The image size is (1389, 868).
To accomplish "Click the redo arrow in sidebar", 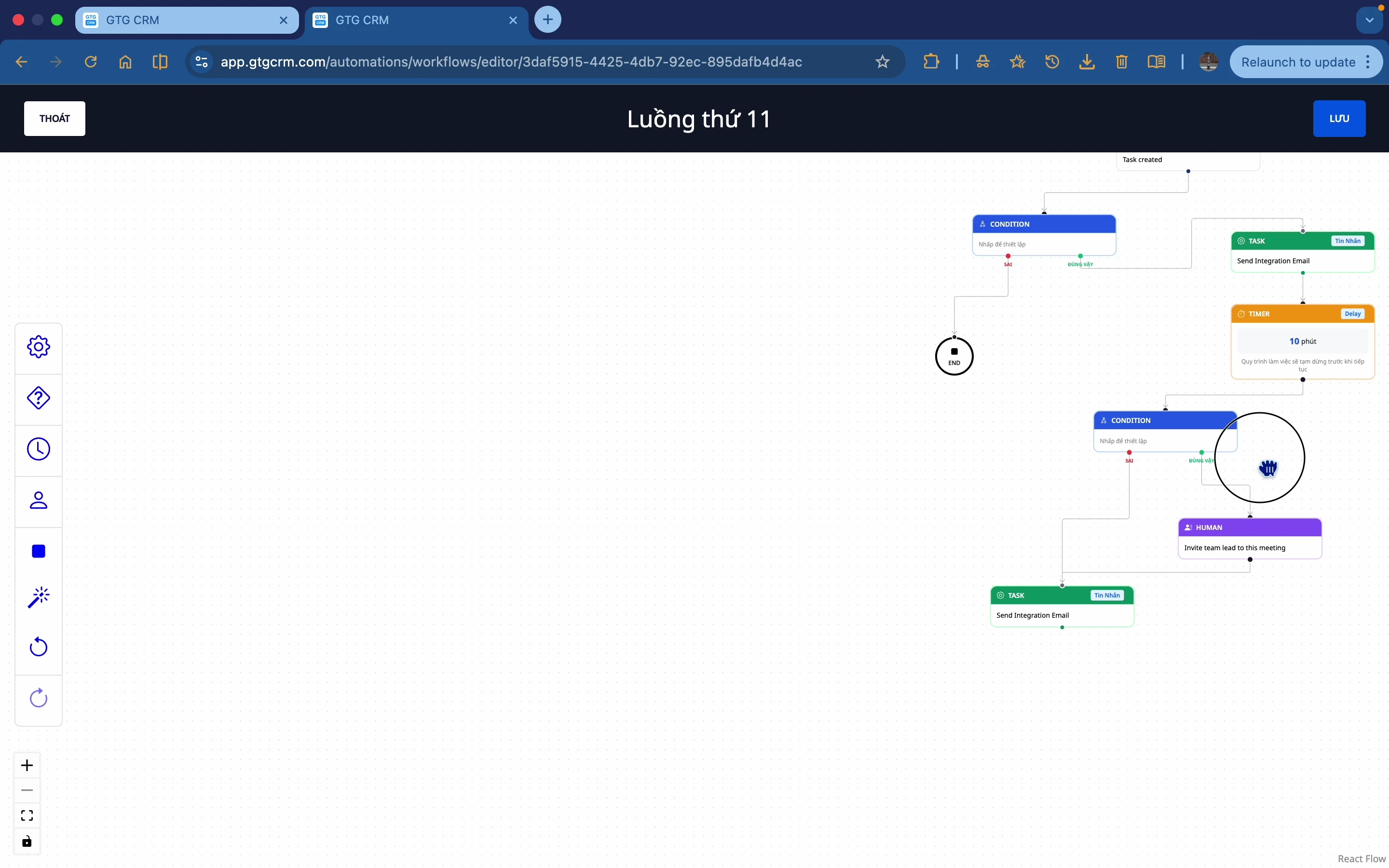I will pos(39,698).
